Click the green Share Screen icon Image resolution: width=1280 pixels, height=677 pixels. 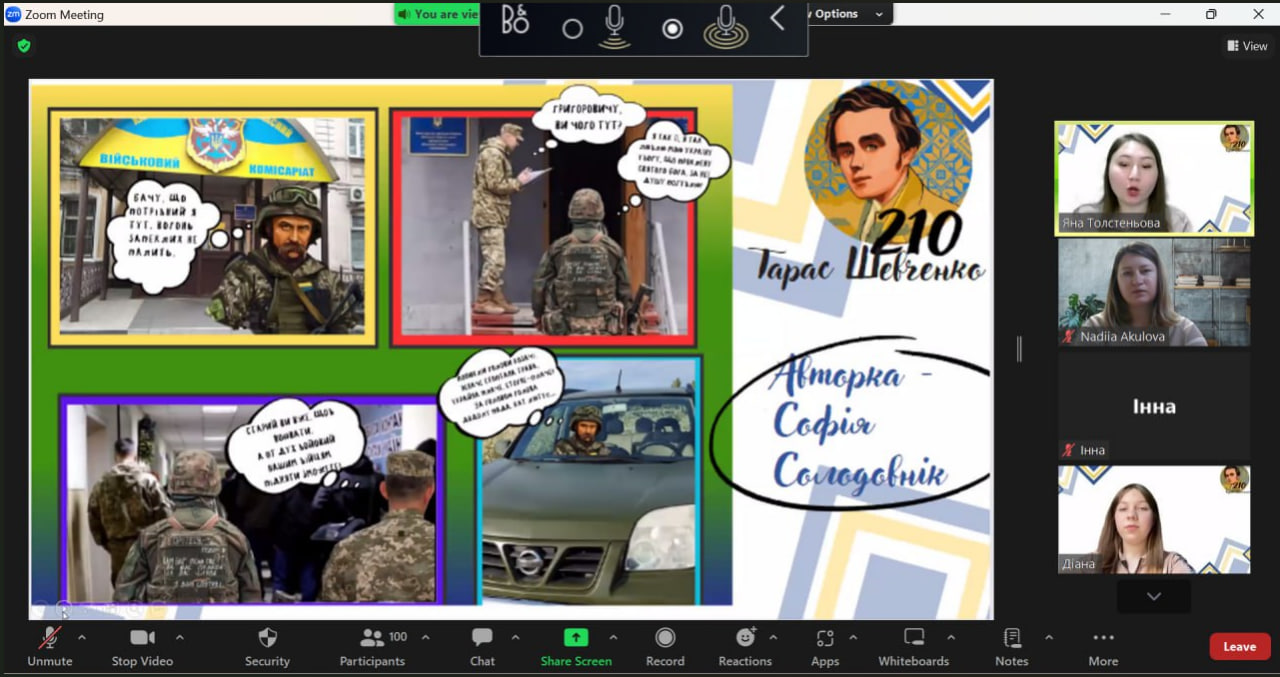(576, 638)
